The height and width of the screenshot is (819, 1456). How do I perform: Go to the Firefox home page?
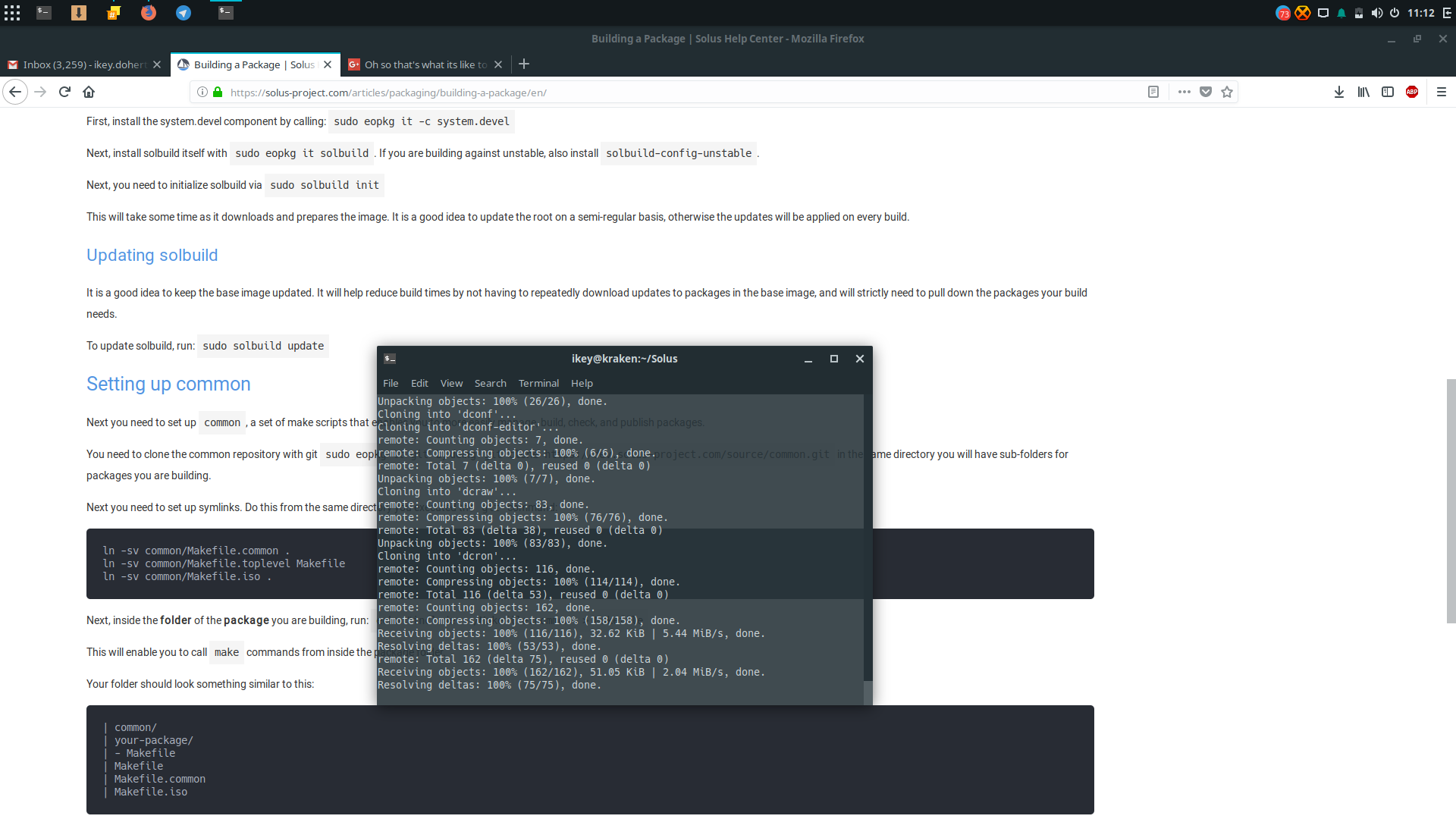click(89, 92)
